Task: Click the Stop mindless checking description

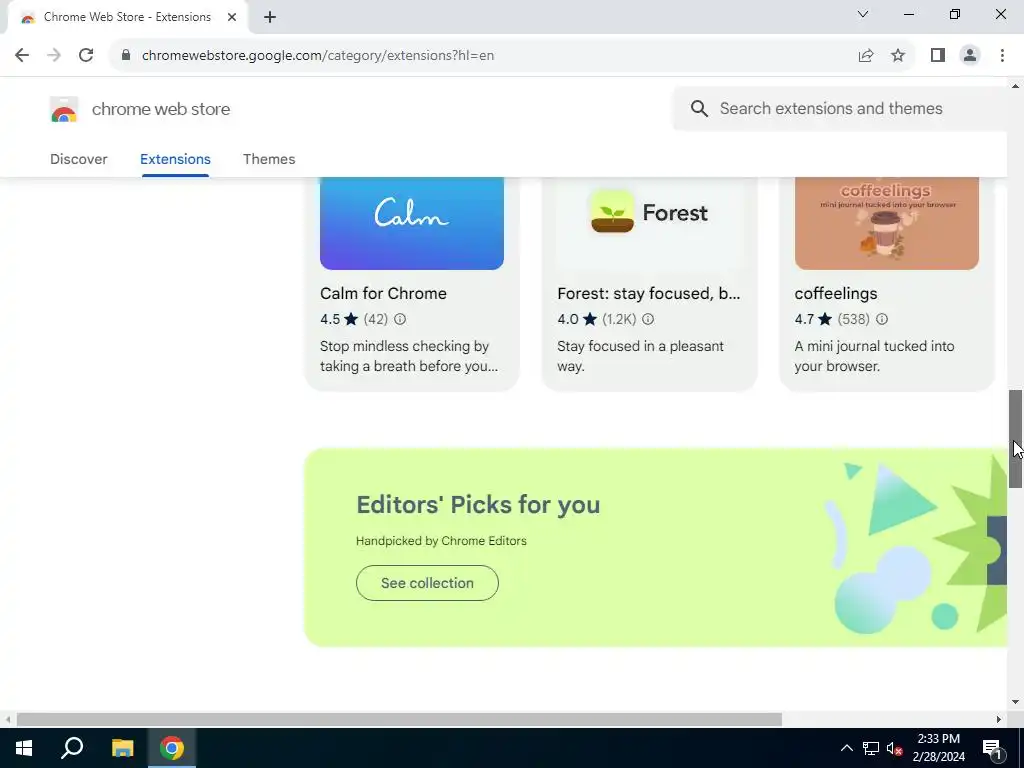Action: tap(409, 356)
